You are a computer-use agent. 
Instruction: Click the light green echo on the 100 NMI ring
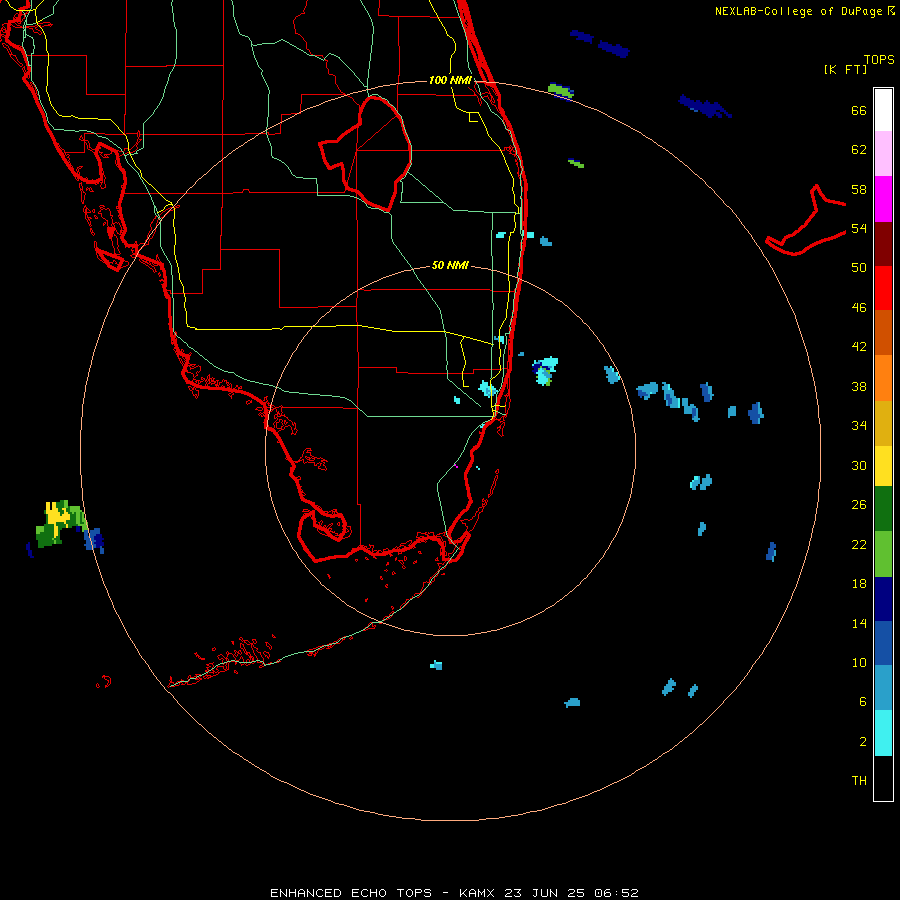pos(560,90)
